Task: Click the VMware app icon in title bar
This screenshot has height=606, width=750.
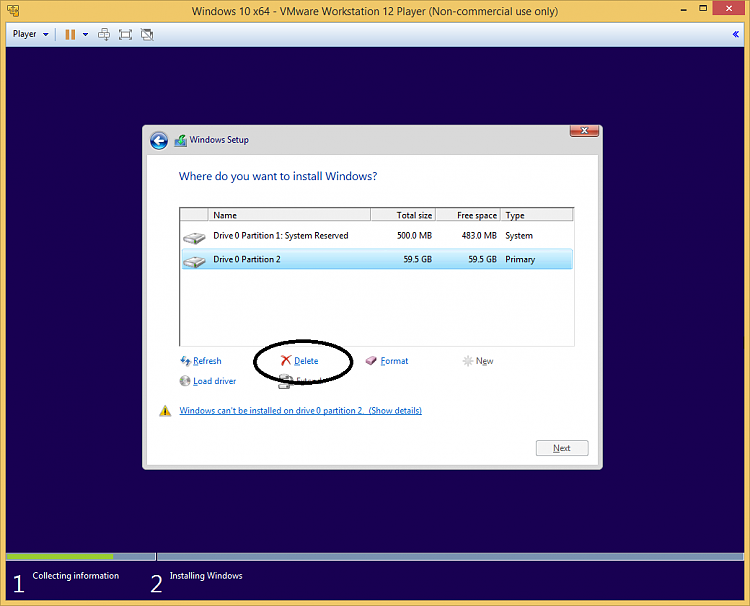Action: (13, 11)
